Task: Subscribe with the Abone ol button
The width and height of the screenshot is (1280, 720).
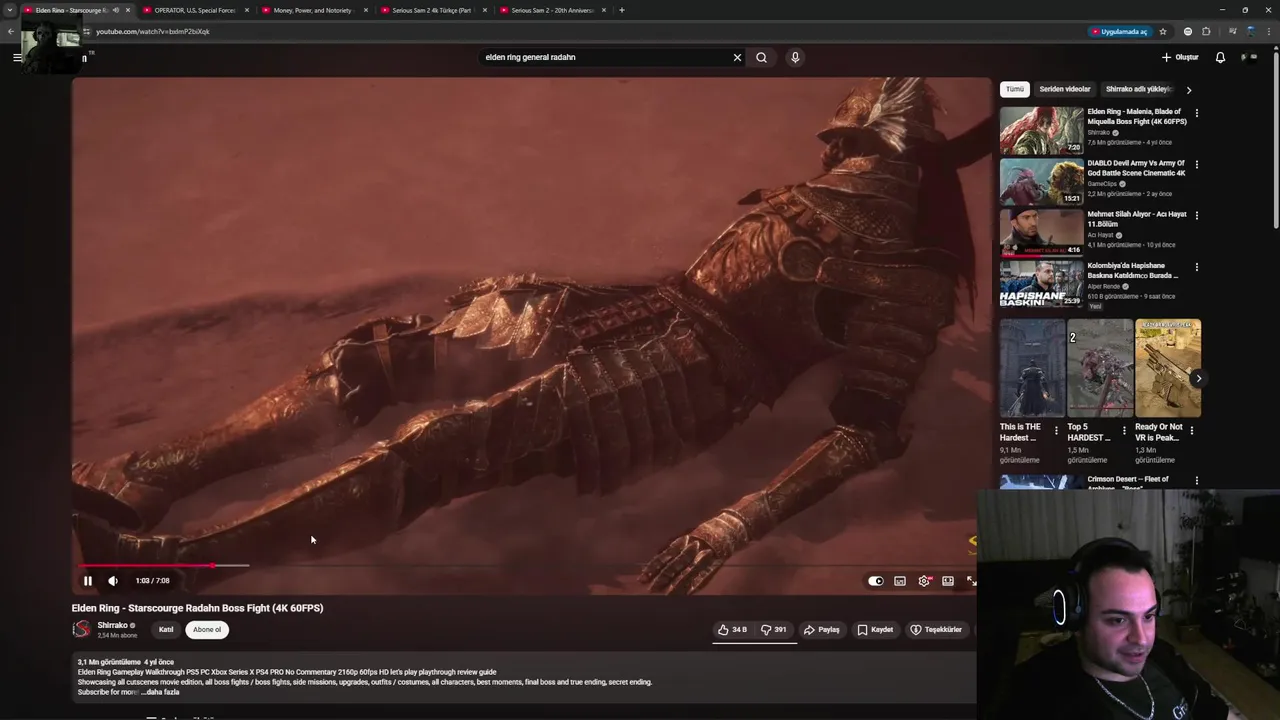Action: 207,630
